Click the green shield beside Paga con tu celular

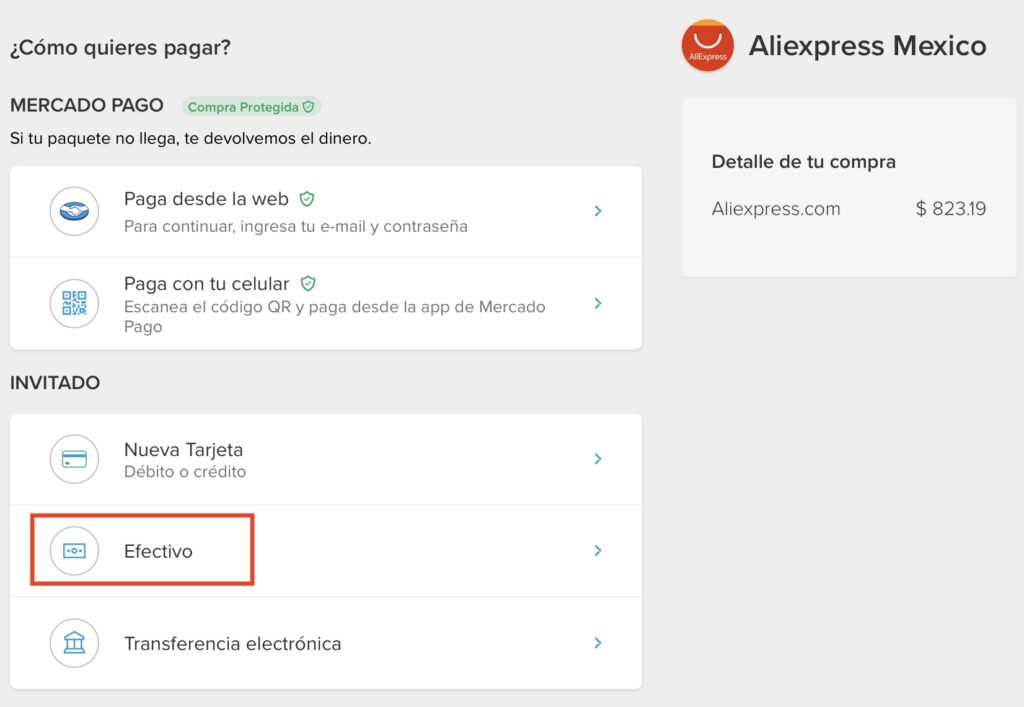(x=308, y=283)
